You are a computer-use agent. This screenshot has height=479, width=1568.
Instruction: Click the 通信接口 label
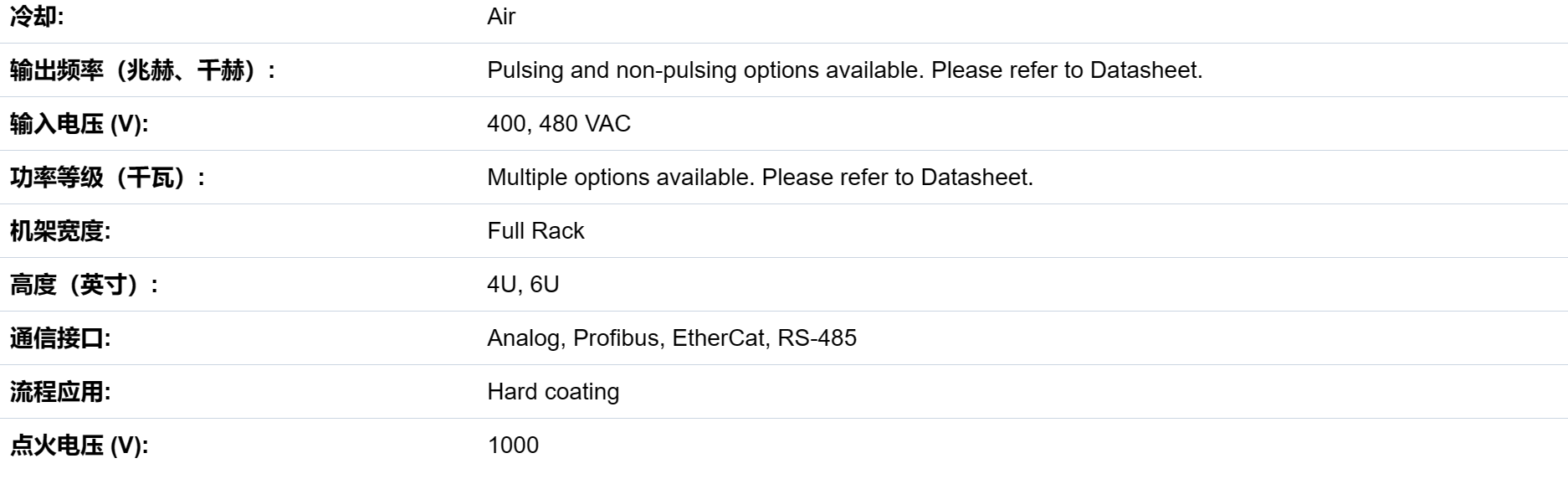tap(60, 338)
